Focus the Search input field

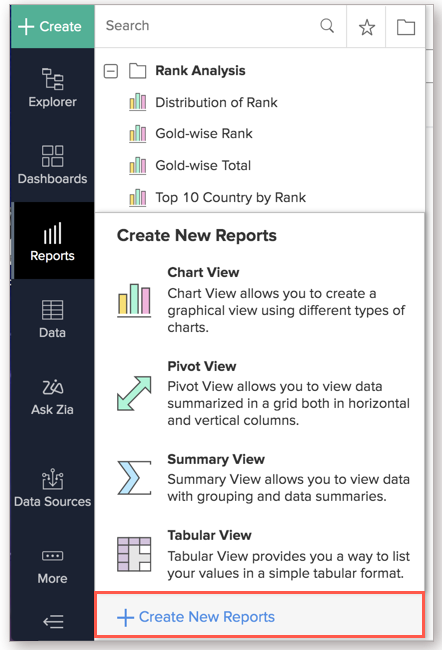click(x=207, y=26)
